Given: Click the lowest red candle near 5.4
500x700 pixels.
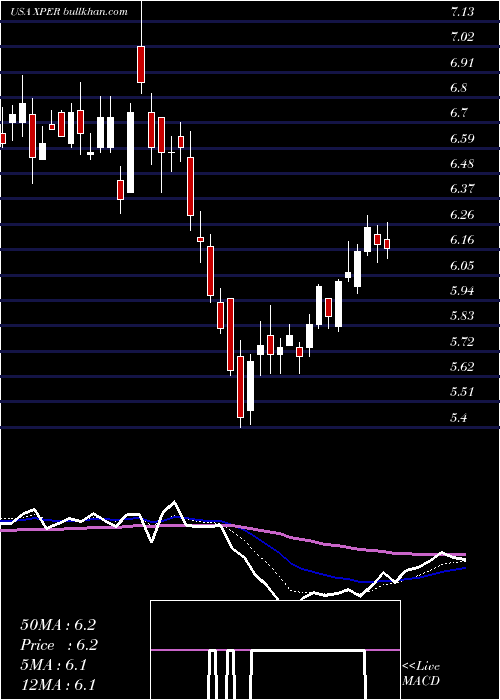Looking at the screenshot, I should click(x=241, y=387).
